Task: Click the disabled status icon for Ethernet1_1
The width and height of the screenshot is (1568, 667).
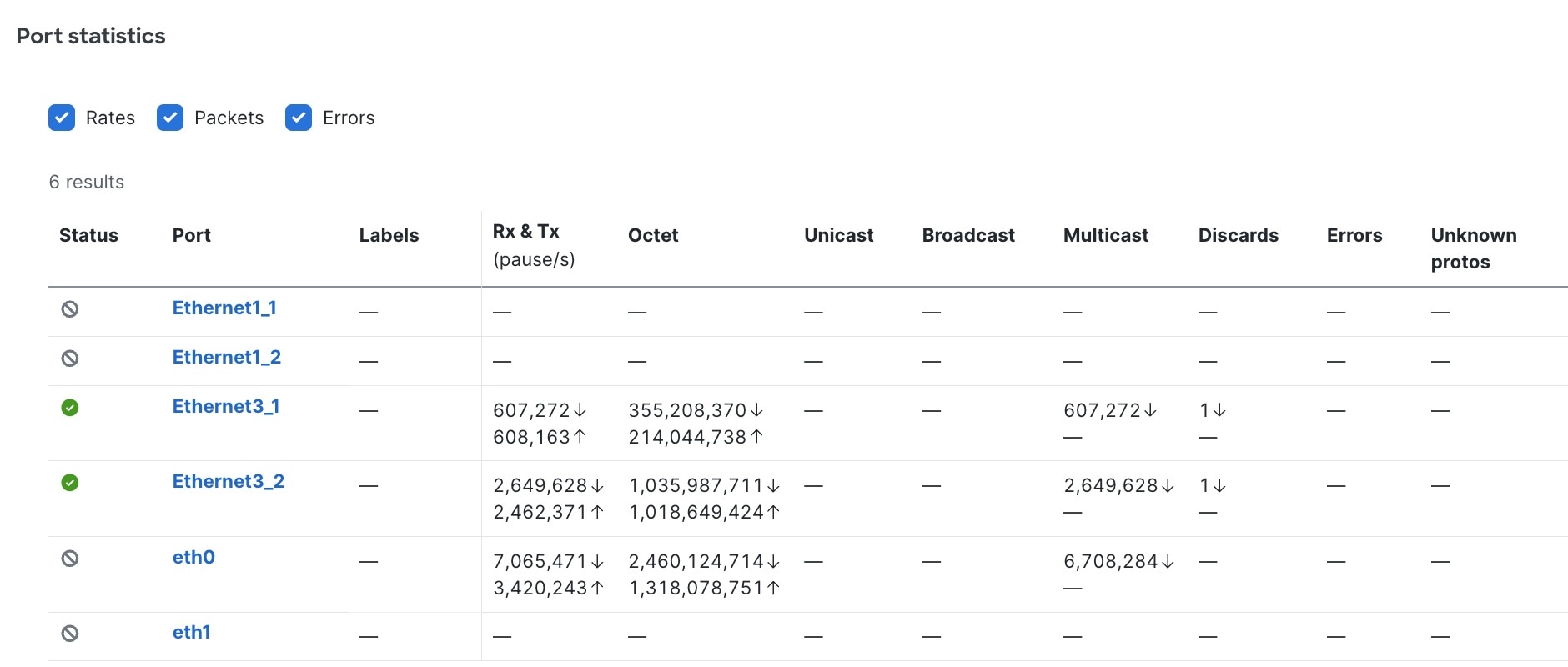Action: coord(71,309)
